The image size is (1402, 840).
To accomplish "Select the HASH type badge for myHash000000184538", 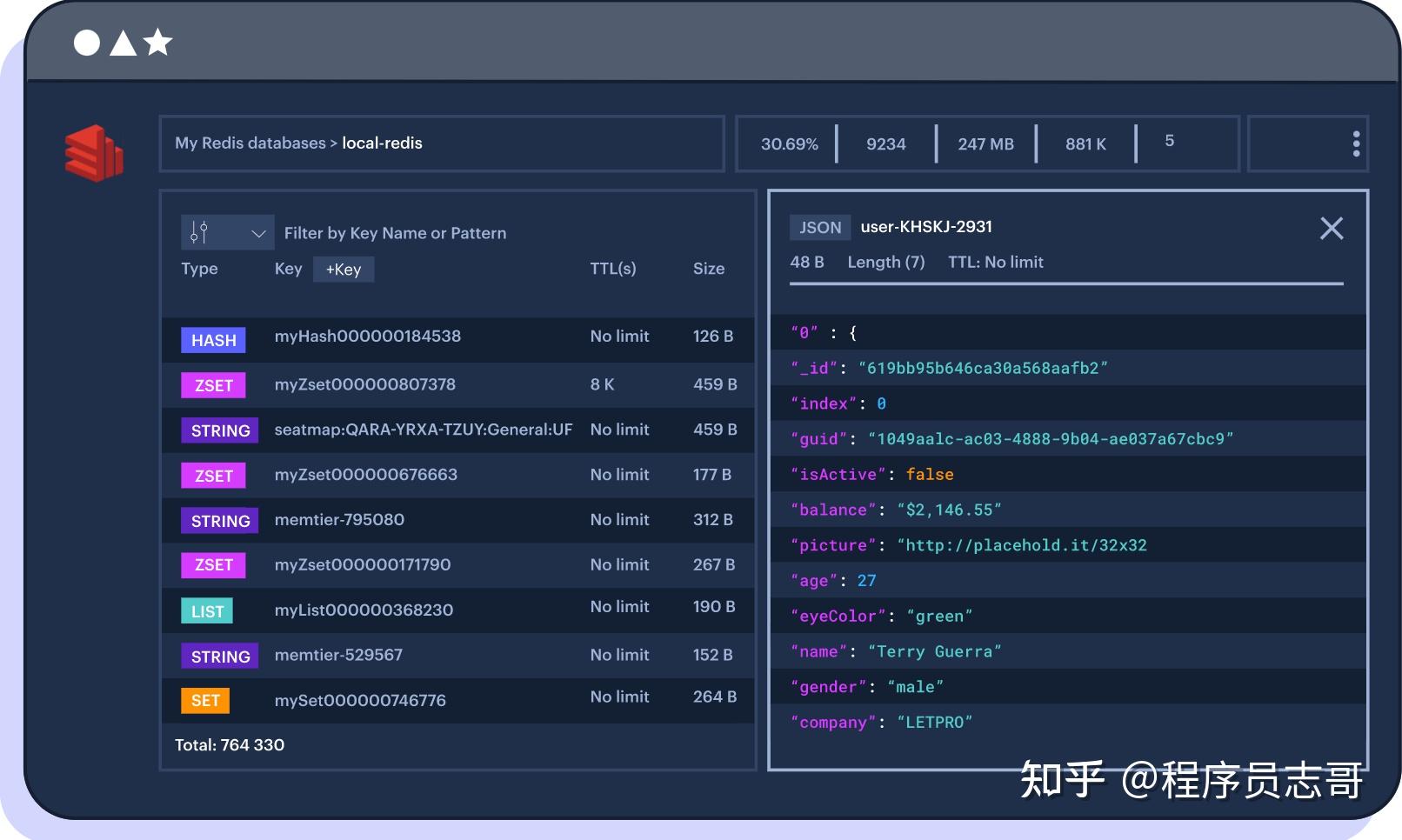I will (212, 340).
